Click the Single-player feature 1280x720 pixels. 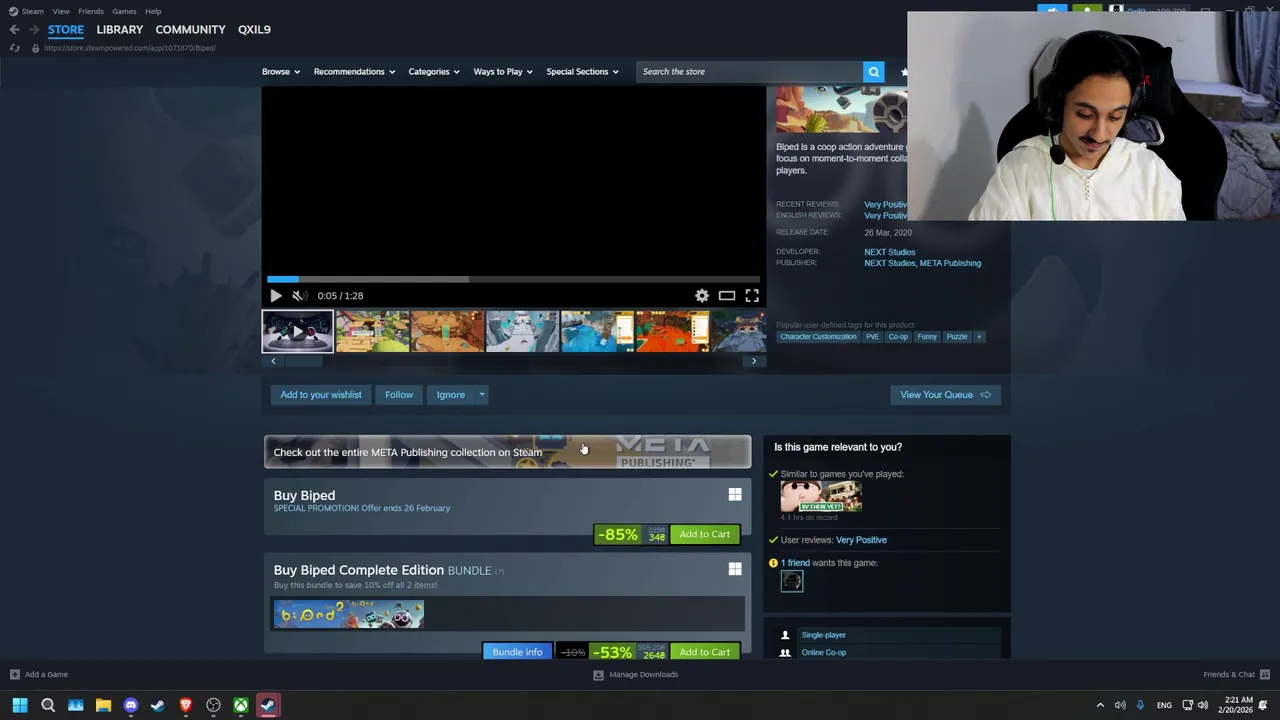coord(823,635)
